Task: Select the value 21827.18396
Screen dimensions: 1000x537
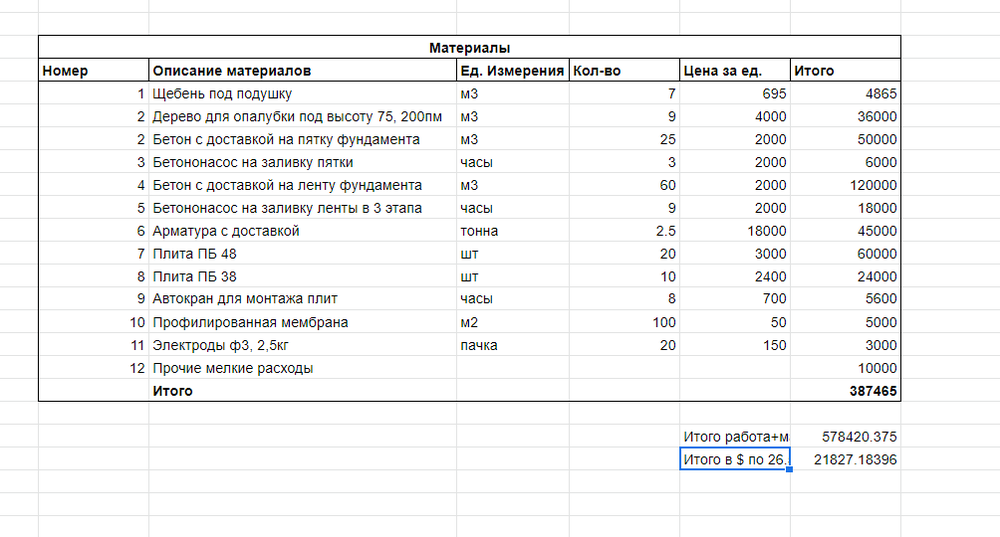Action: 846,459
